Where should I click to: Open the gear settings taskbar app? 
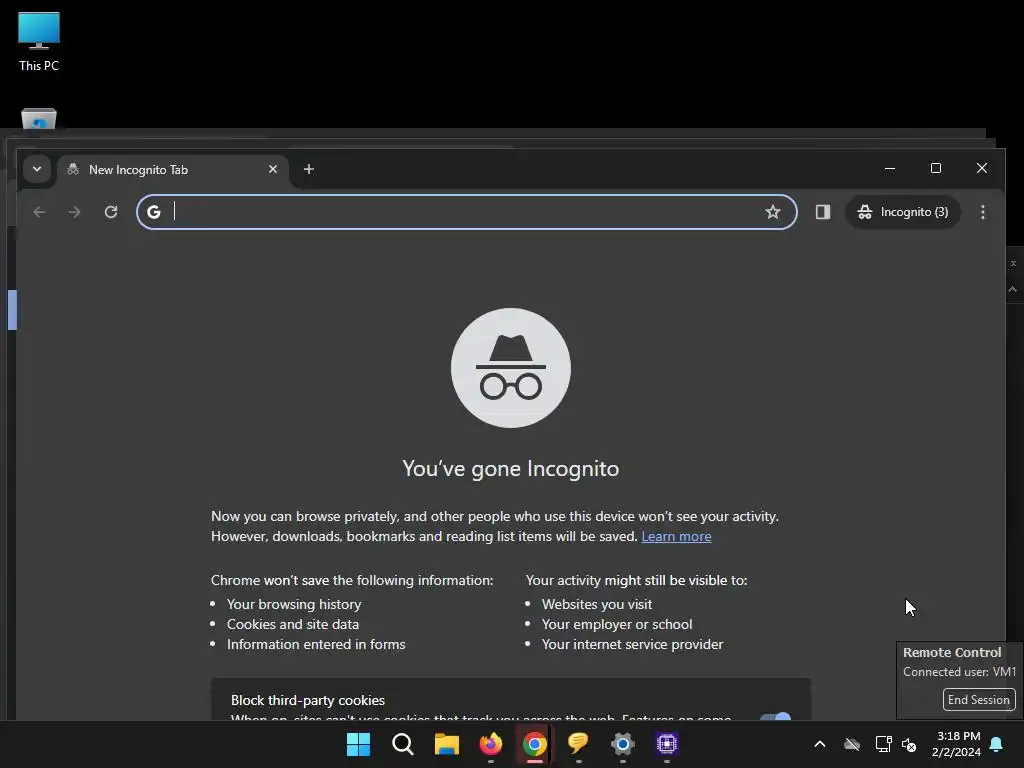pyautogui.click(x=622, y=744)
